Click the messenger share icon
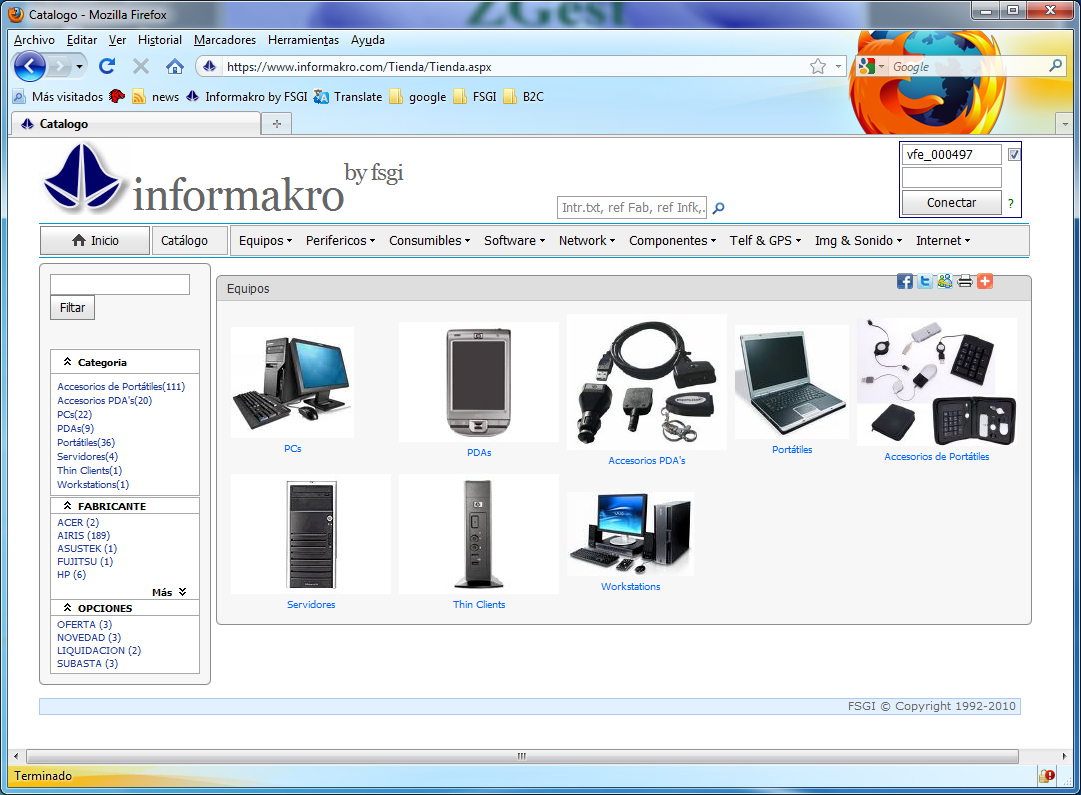This screenshot has width=1081, height=795. 944,281
